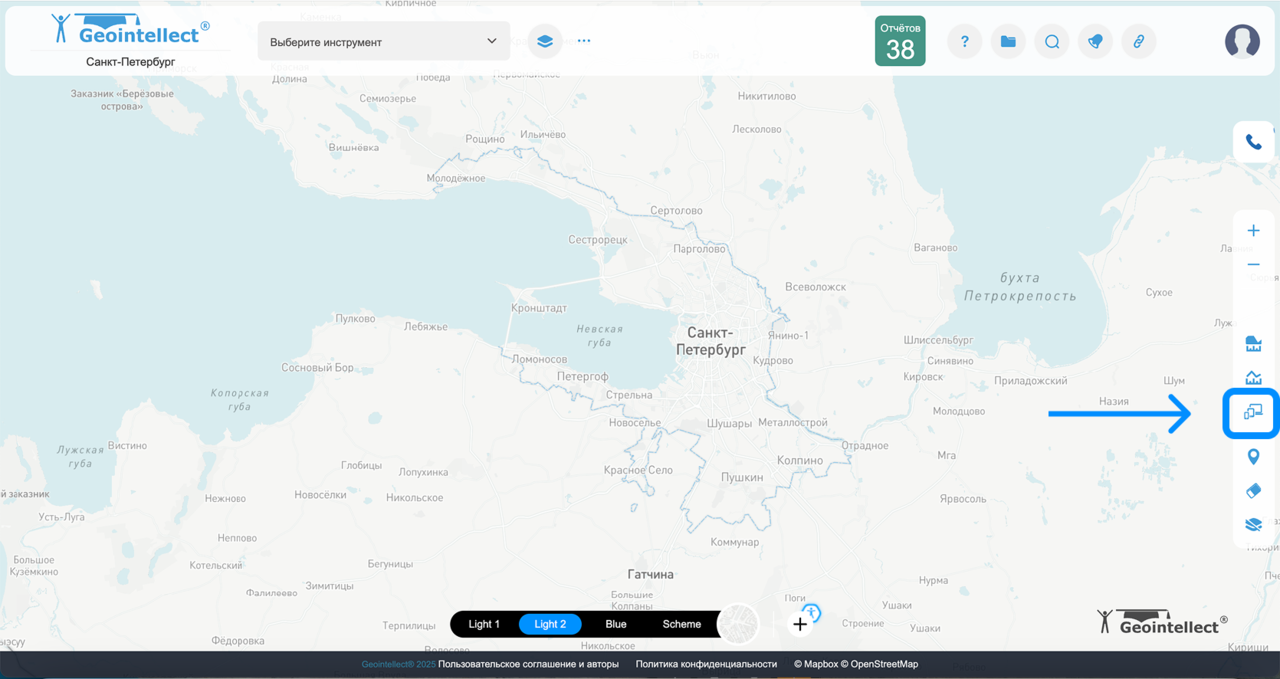Open the folder icon in the top bar
1280x679 pixels.
click(x=1008, y=41)
